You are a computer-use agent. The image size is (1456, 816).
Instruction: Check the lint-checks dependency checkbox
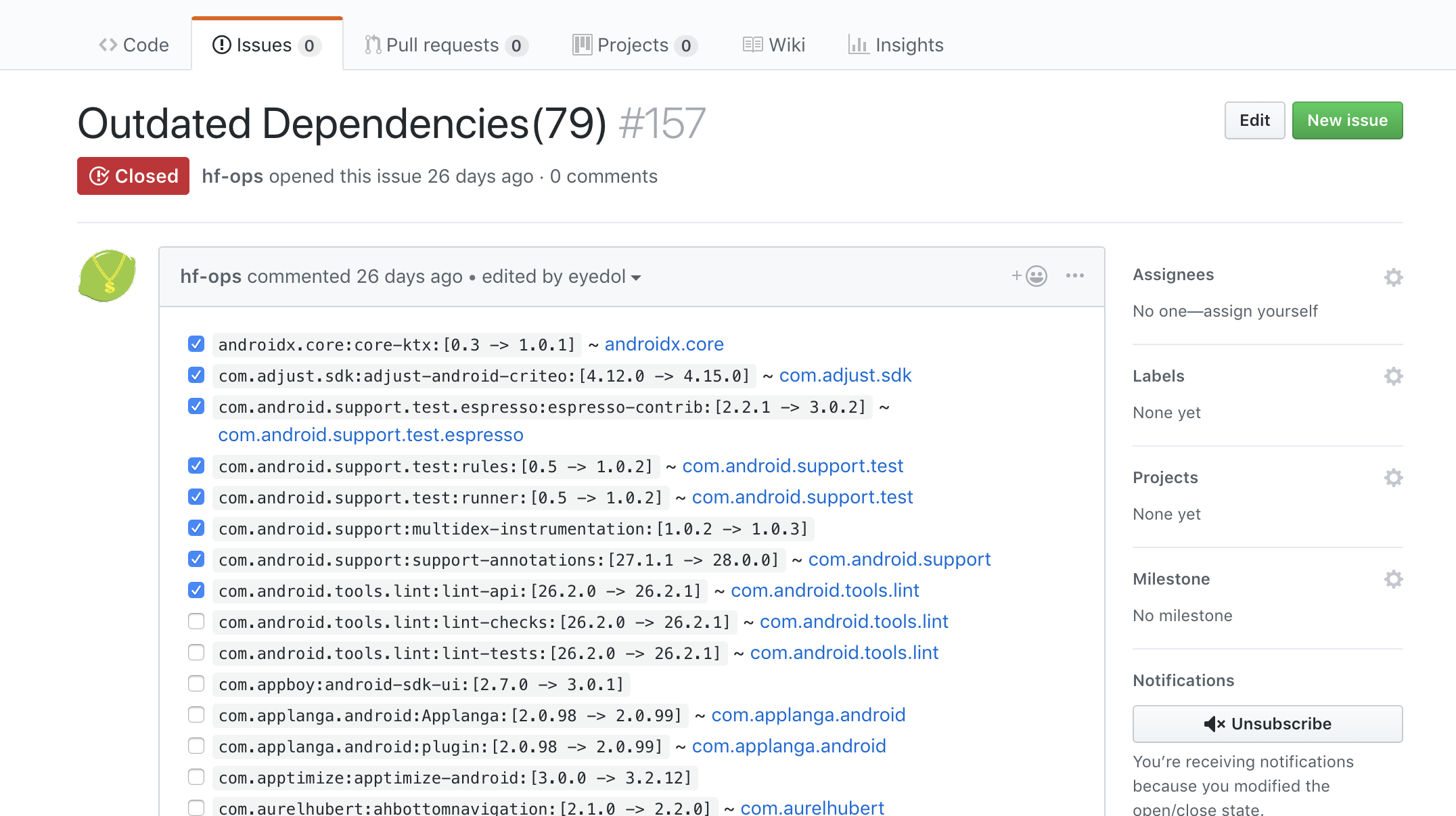(x=196, y=622)
